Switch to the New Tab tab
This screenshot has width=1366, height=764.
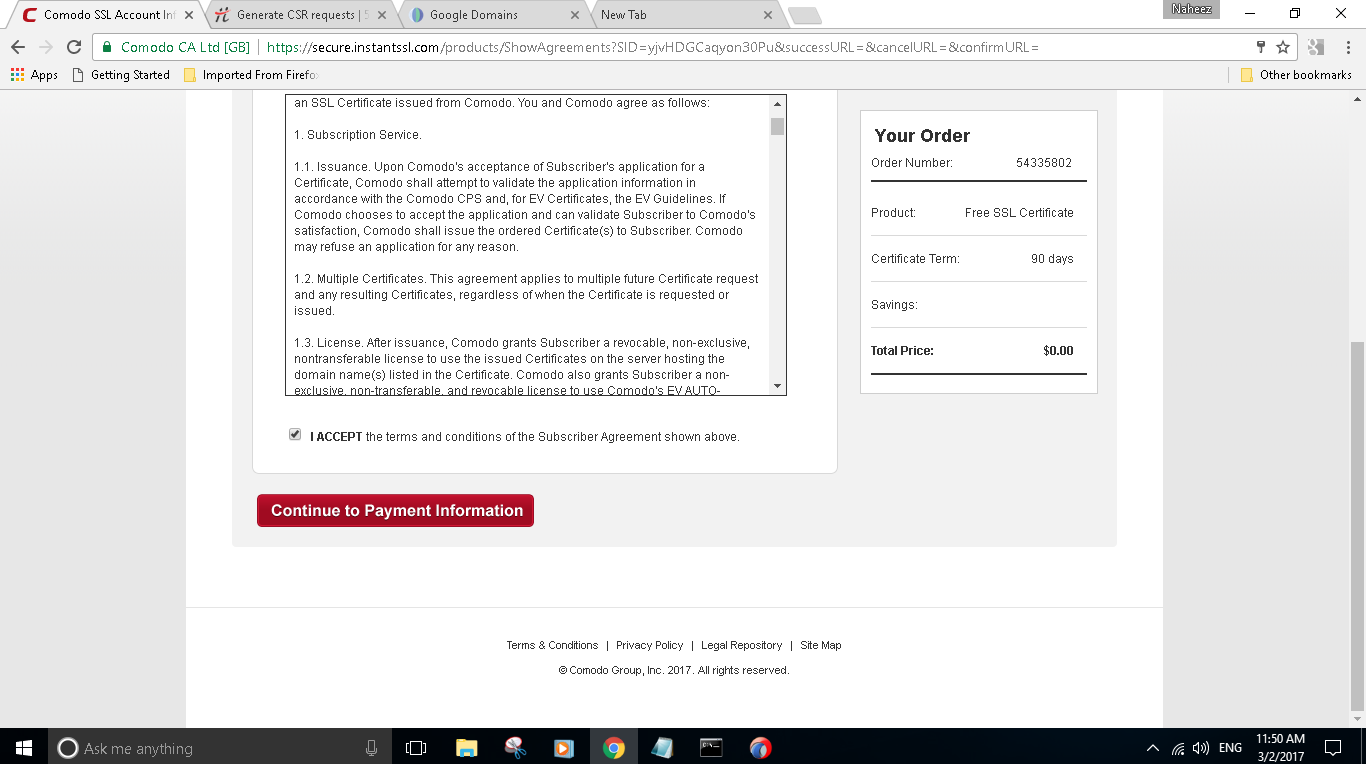coord(682,15)
